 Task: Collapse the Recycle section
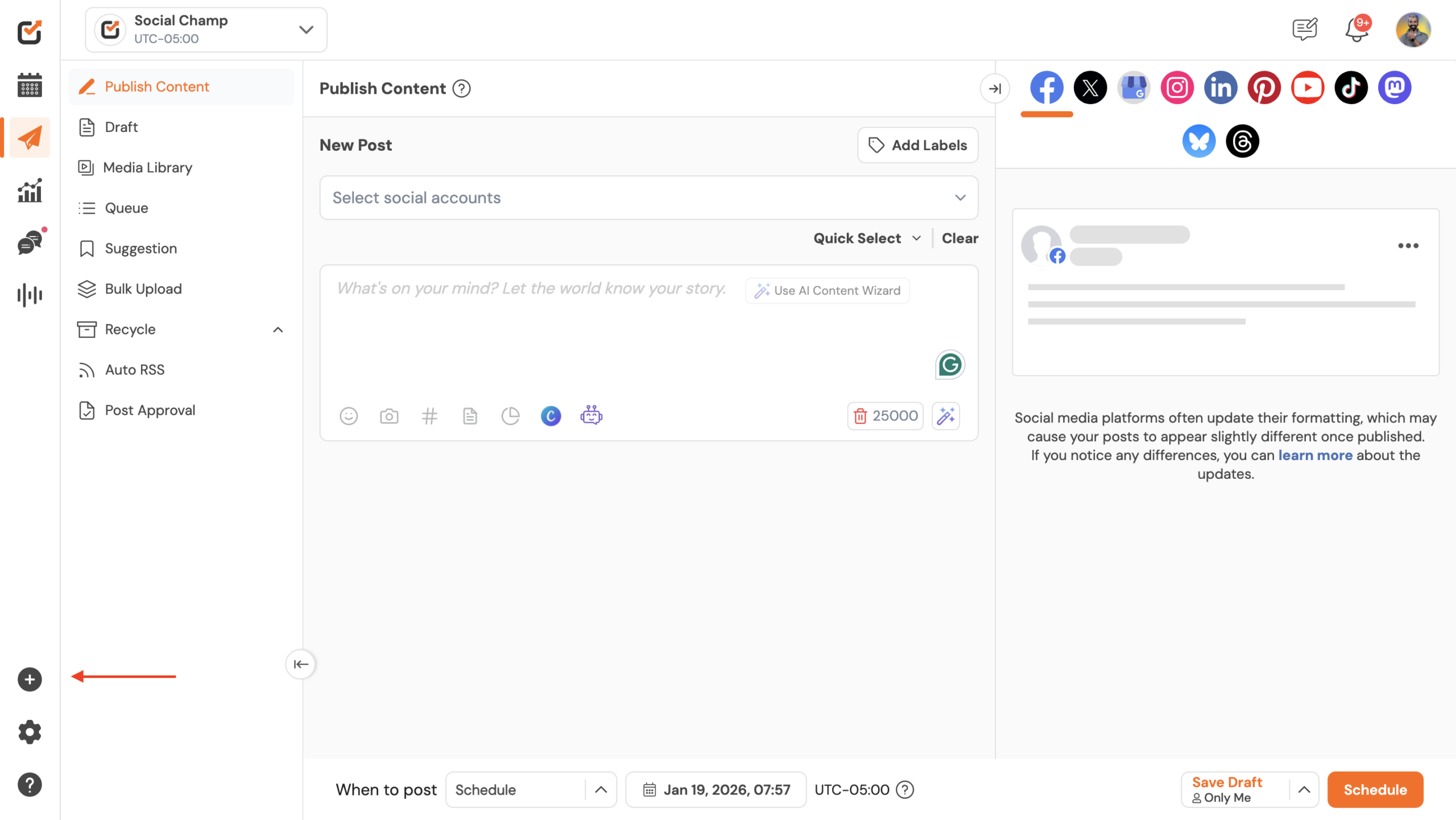278,330
